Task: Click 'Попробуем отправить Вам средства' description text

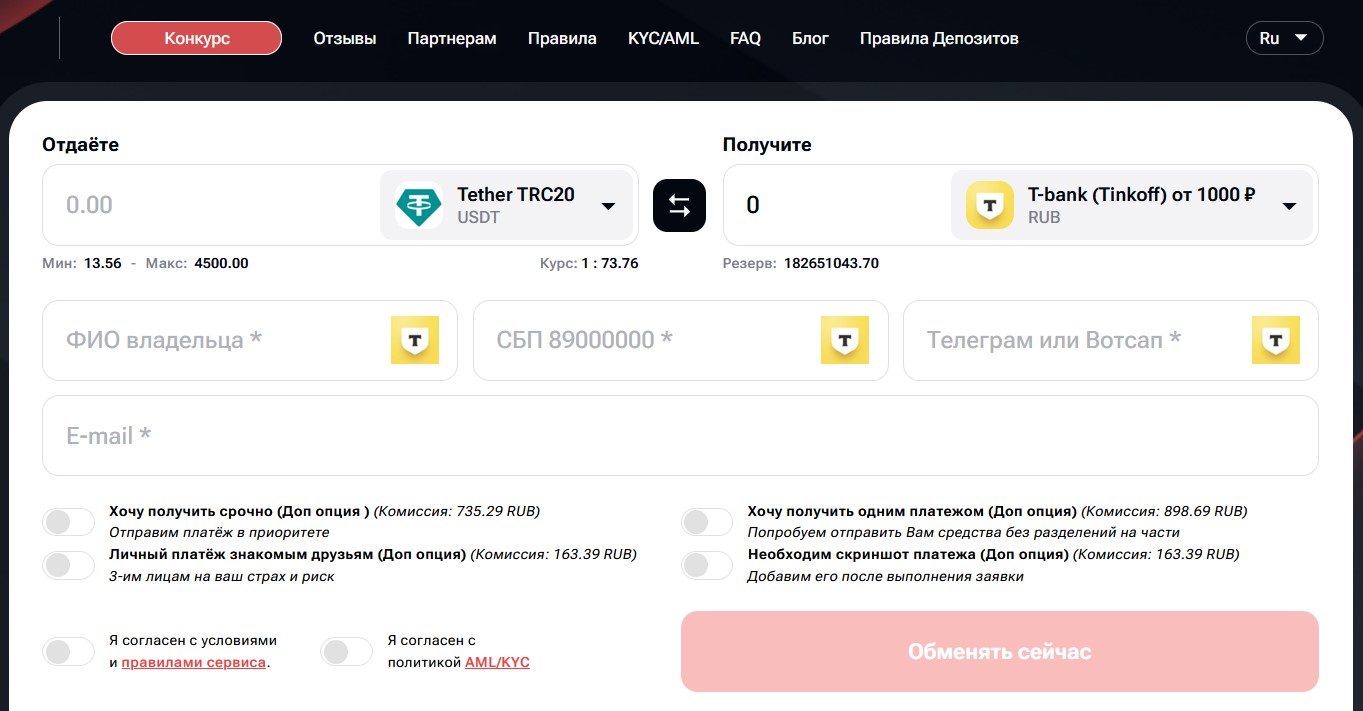Action: pos(963,532)
